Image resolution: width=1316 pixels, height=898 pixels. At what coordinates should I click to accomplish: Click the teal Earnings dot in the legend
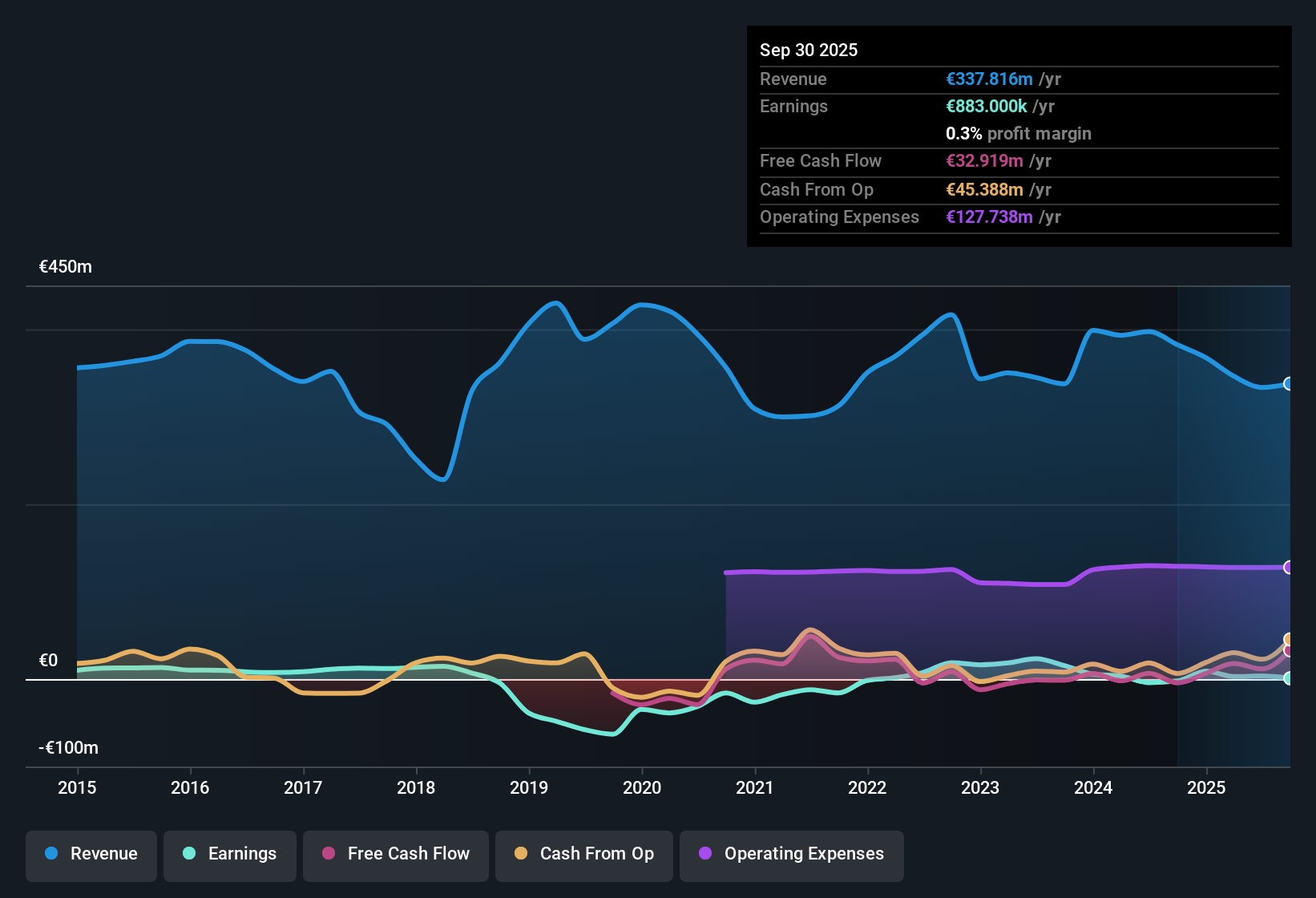(189, 855)
